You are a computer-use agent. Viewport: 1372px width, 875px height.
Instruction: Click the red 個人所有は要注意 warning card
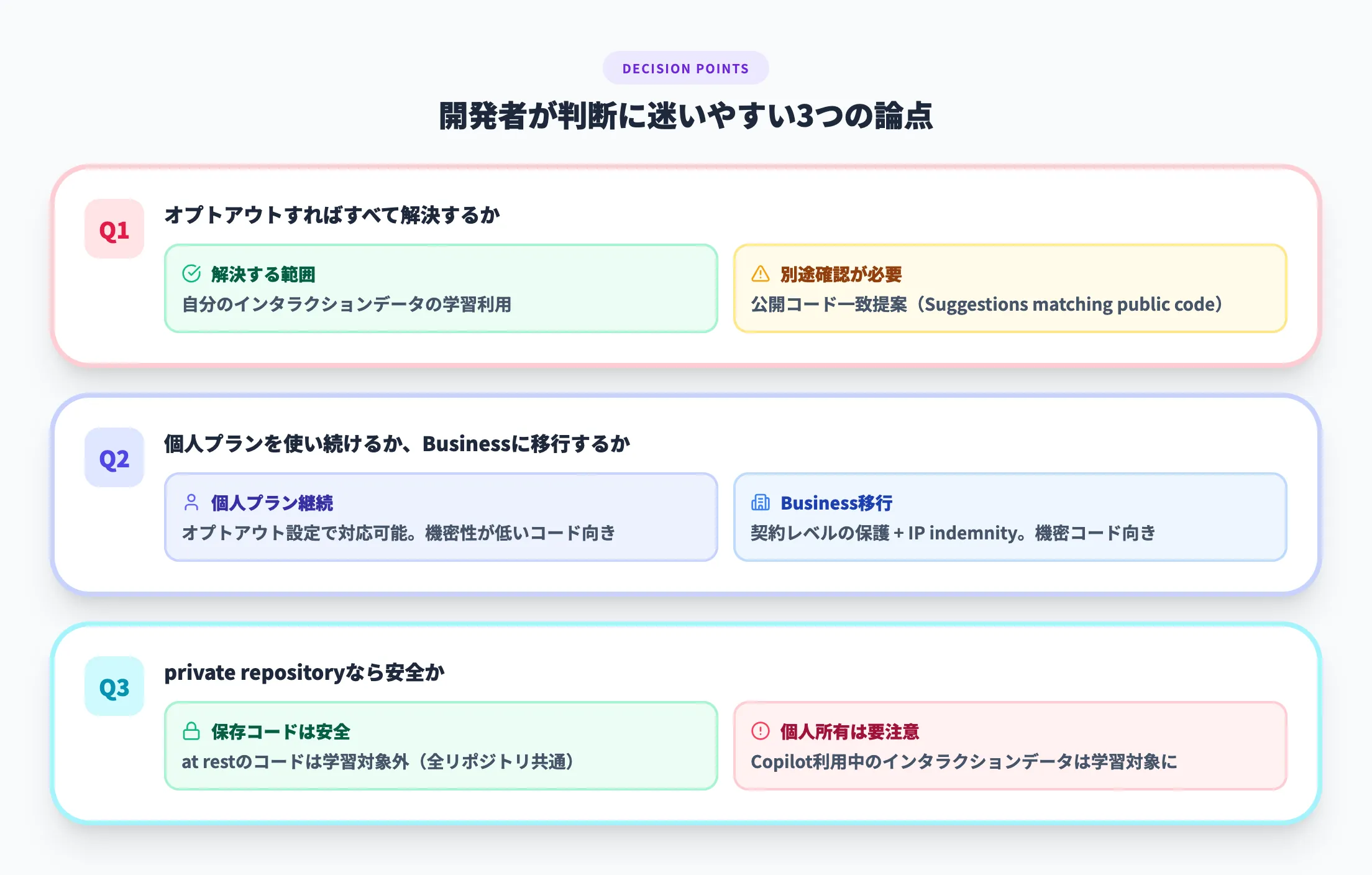(x=1010, y=746)
